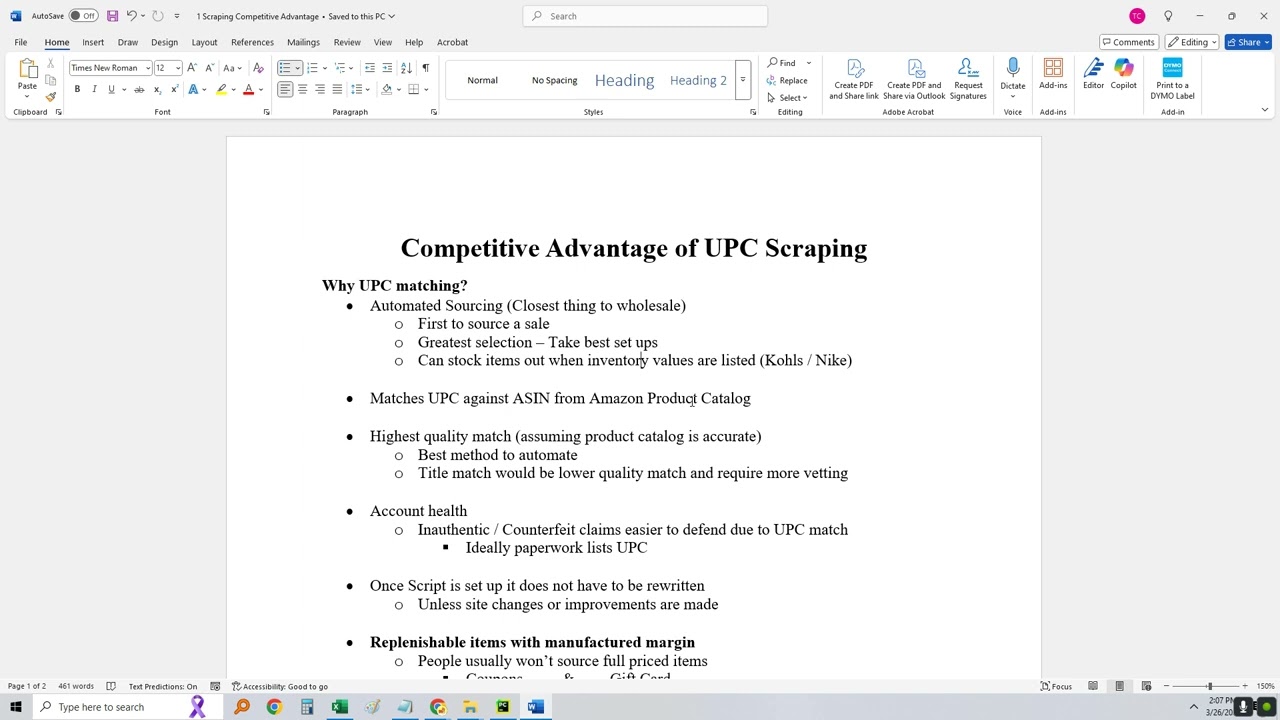1280x720 pixels.
Task: Open the font name dropdown
Action: click(147, 68)
